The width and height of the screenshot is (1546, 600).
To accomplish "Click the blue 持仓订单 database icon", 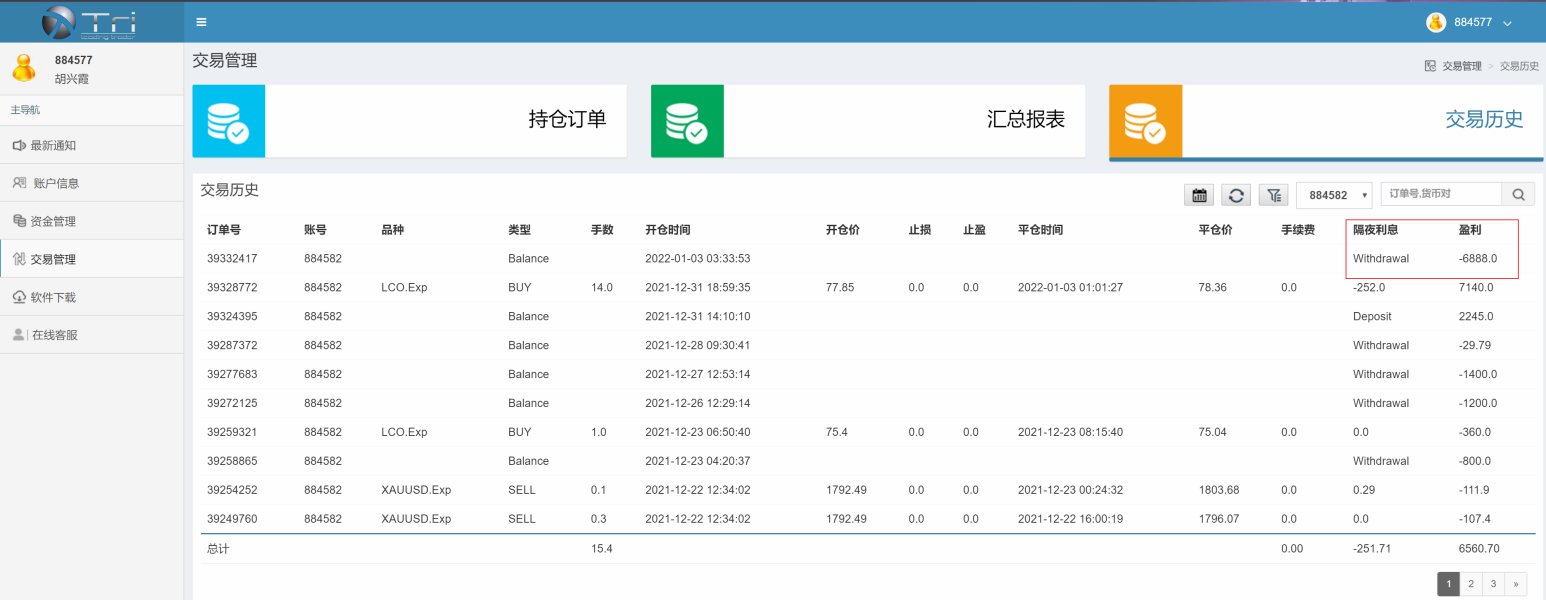I will pos(229,121).
